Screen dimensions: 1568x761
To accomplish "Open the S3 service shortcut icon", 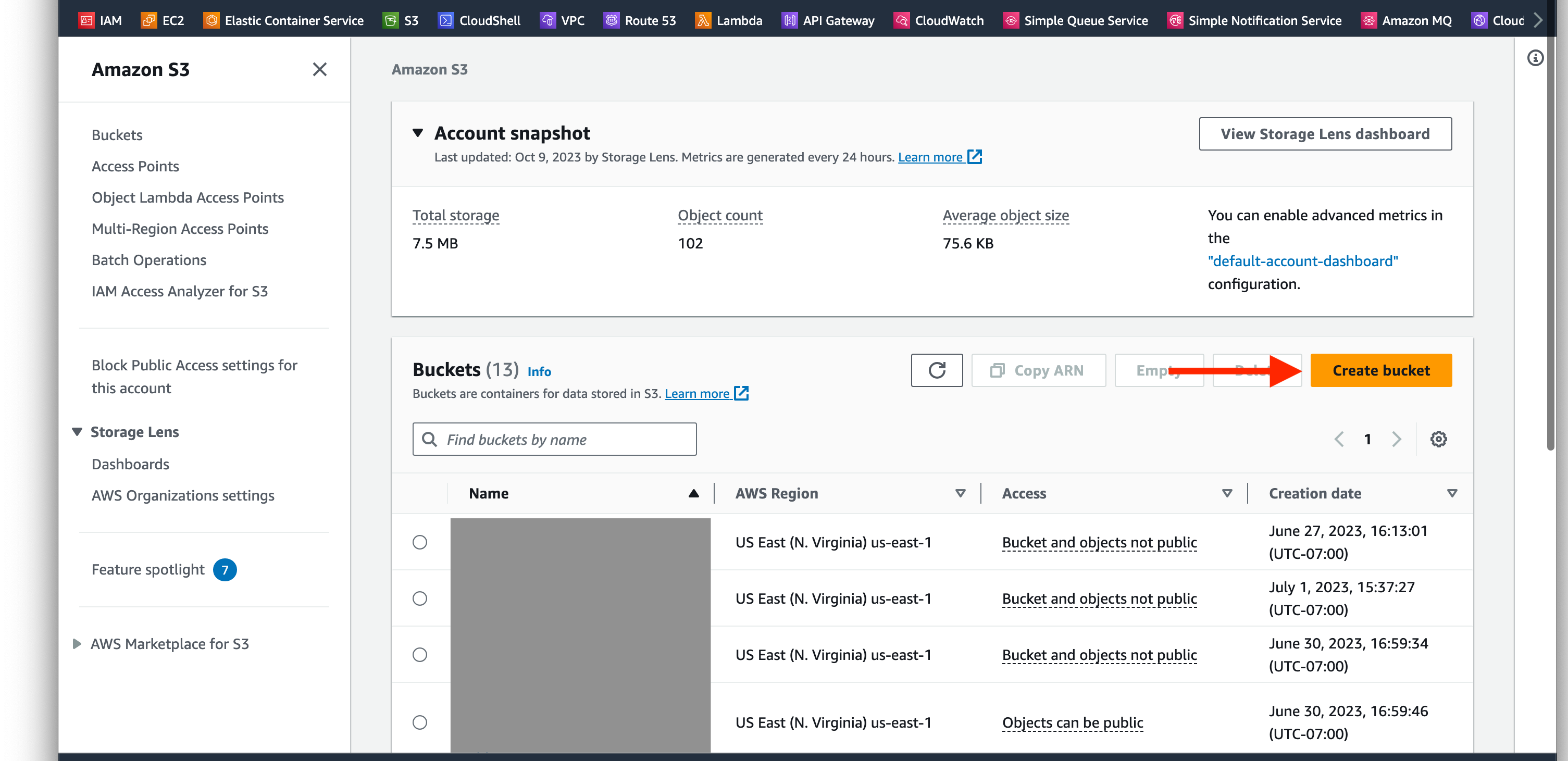I will (390, 20).
